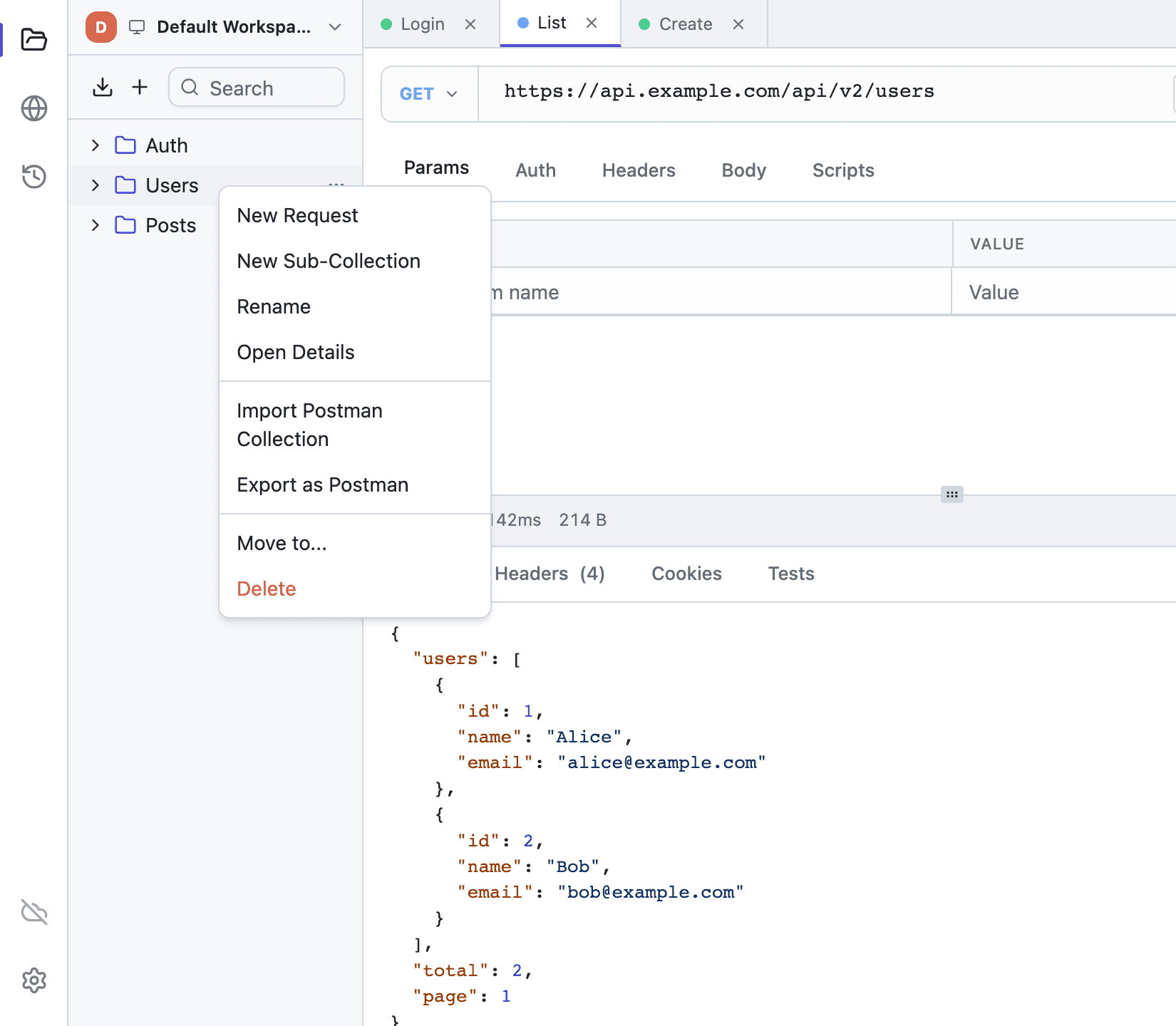Click the request URL field
1176x1026 pixels.
(x=827, y=93)
